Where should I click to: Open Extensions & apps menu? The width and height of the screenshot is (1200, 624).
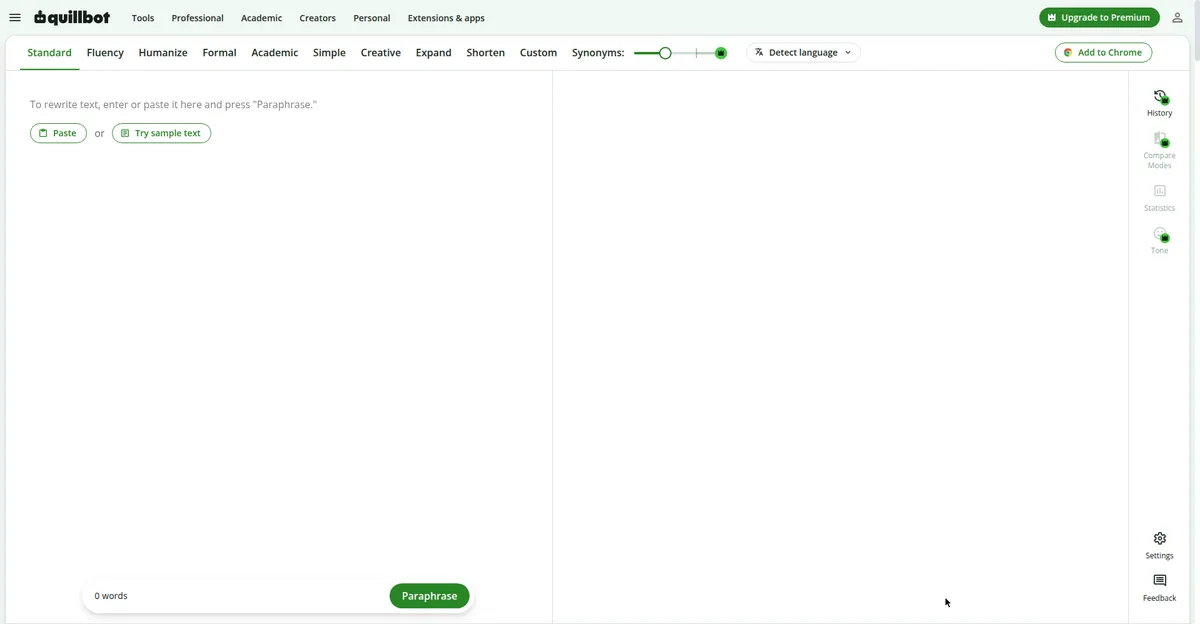tap(446, 18)
